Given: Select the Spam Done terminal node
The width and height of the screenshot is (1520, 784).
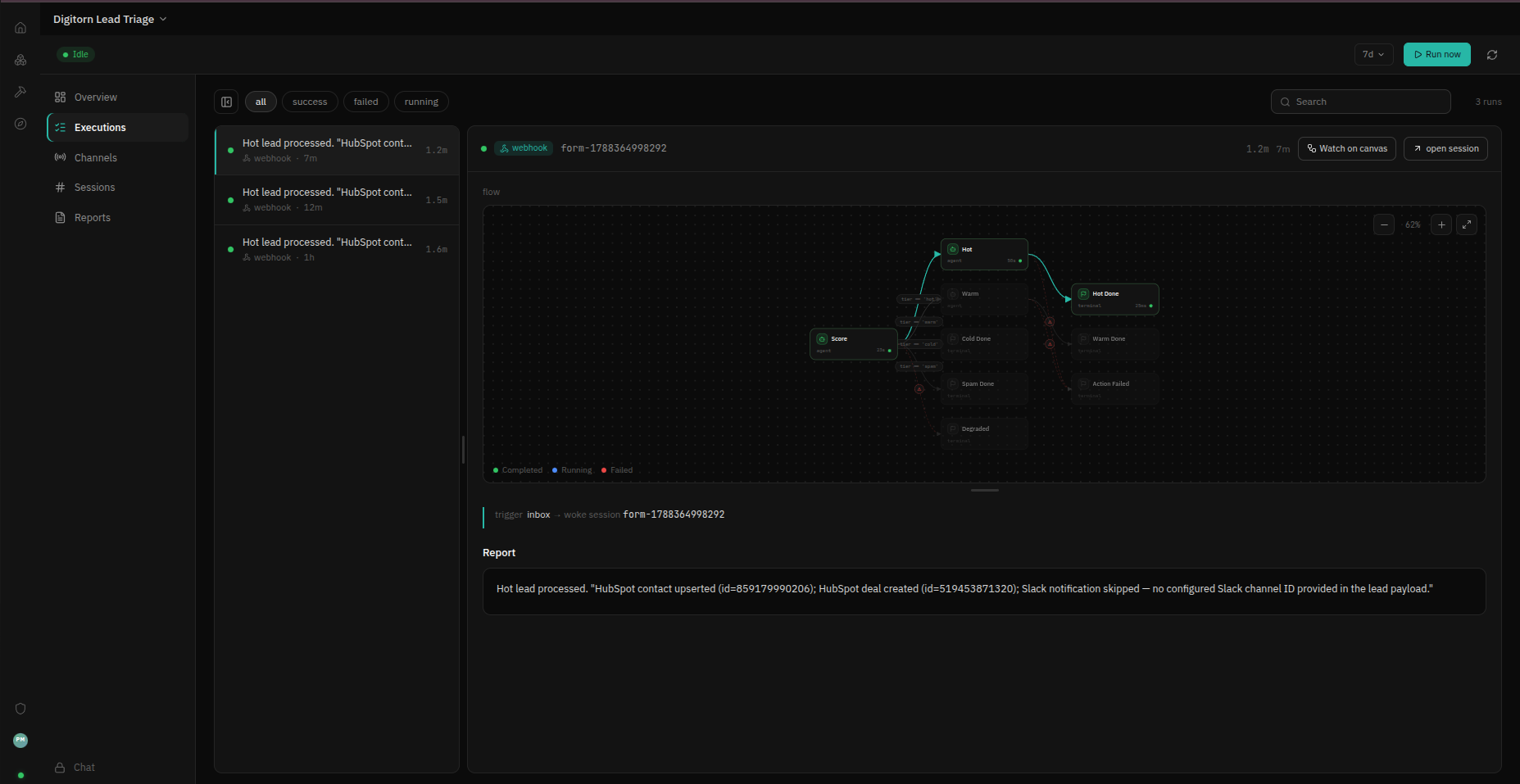Looking at the screenshot, I should tap(984, 389).
